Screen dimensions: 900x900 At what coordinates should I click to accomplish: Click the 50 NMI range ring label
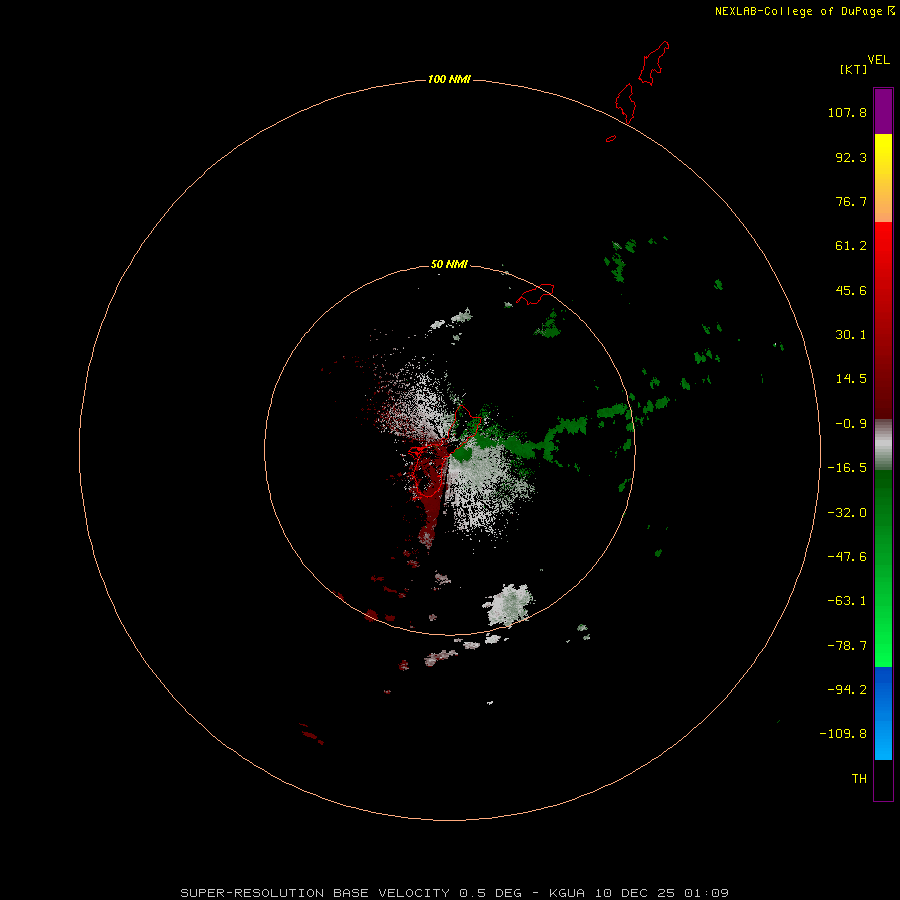tap(449, 264)
